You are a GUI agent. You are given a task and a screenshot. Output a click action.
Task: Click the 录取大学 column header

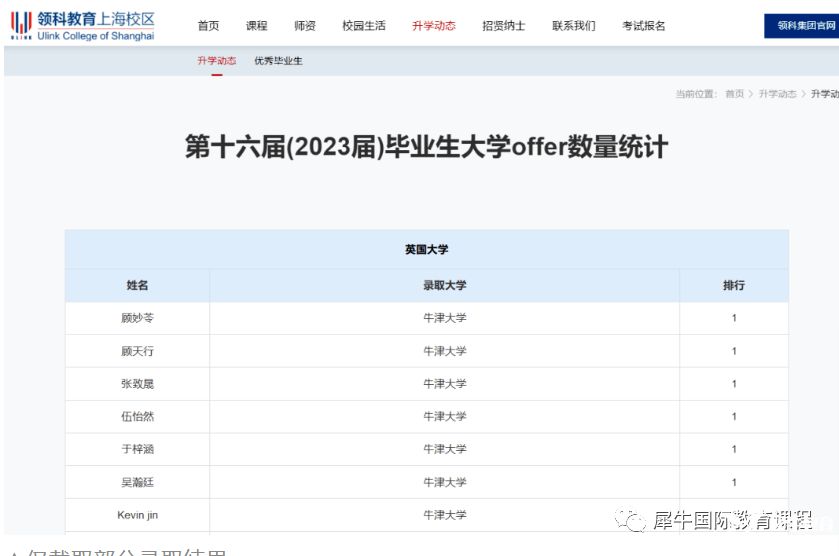pyautogui.click(x=444, y=286)
